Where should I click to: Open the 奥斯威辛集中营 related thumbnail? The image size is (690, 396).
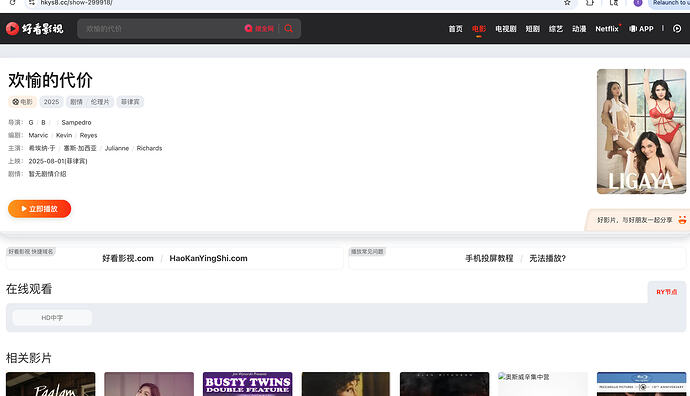coord(543,384)
